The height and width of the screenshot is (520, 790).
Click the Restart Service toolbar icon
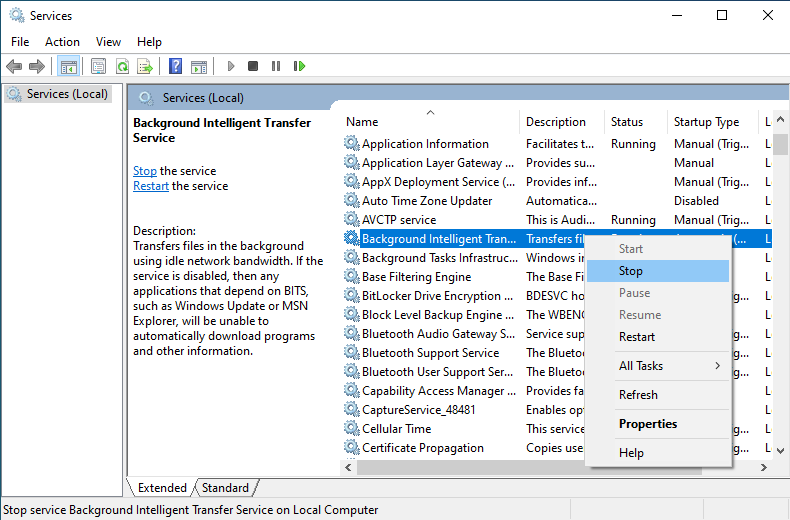299,66
